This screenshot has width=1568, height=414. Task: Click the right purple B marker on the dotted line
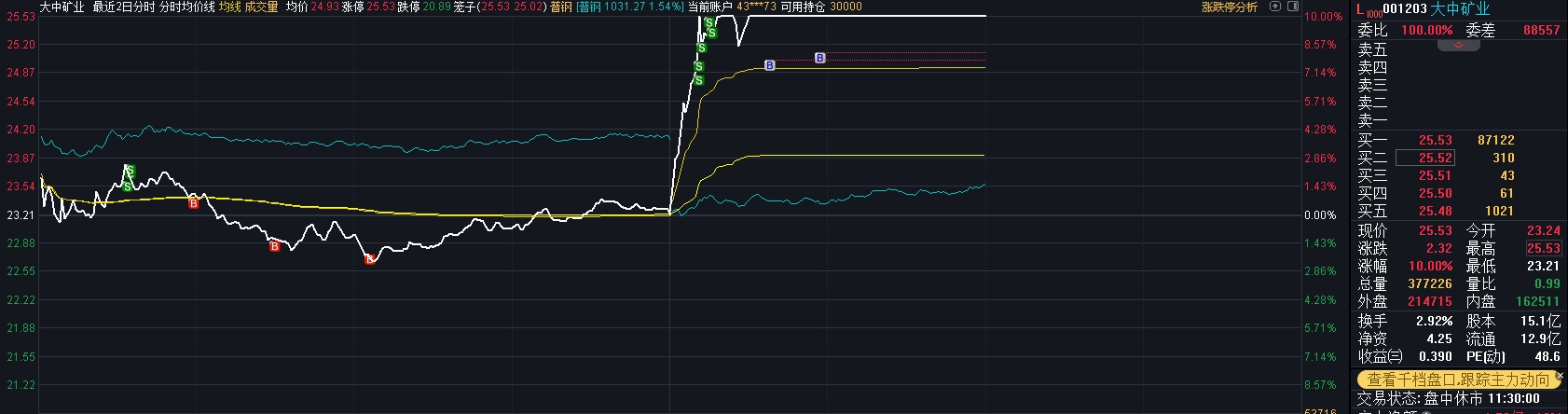tap(819, 58)
